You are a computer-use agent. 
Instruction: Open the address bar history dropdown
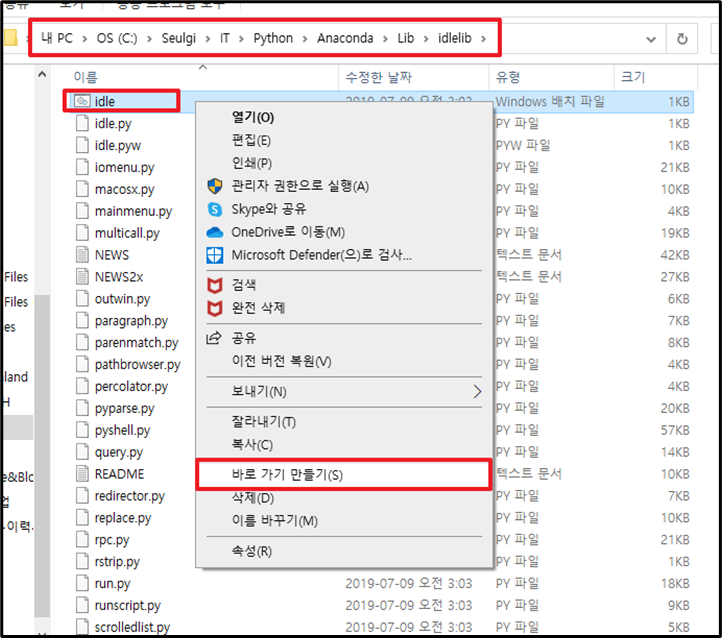coord(651,39)
